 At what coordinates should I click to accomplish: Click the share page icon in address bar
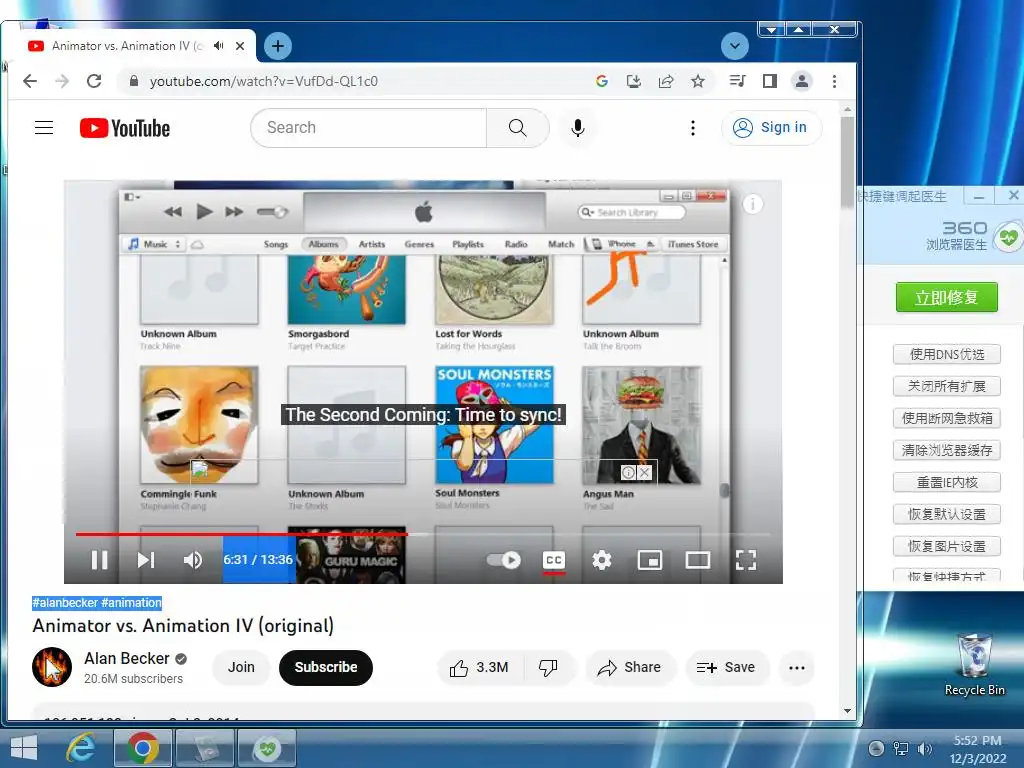[665, 81]
